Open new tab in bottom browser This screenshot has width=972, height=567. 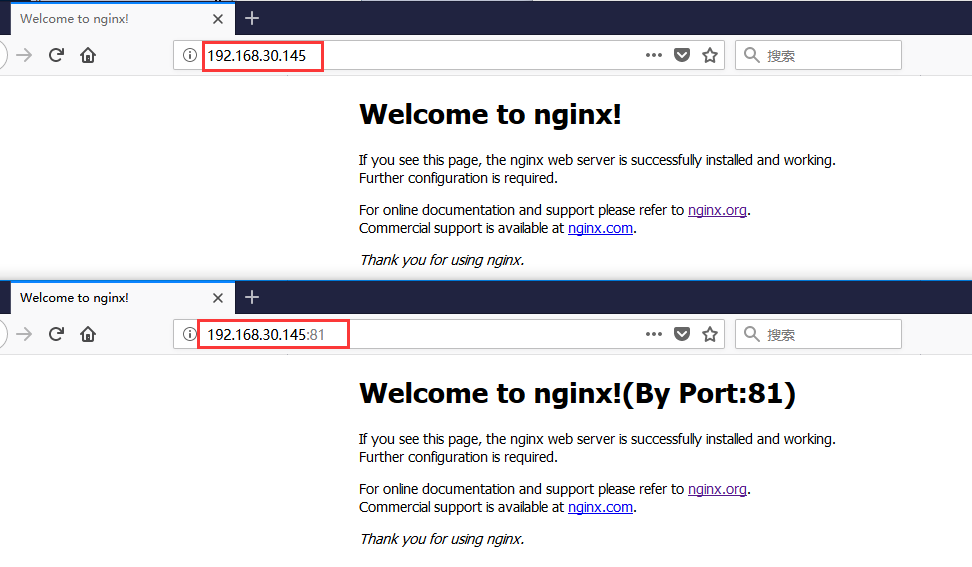point(252,297)
